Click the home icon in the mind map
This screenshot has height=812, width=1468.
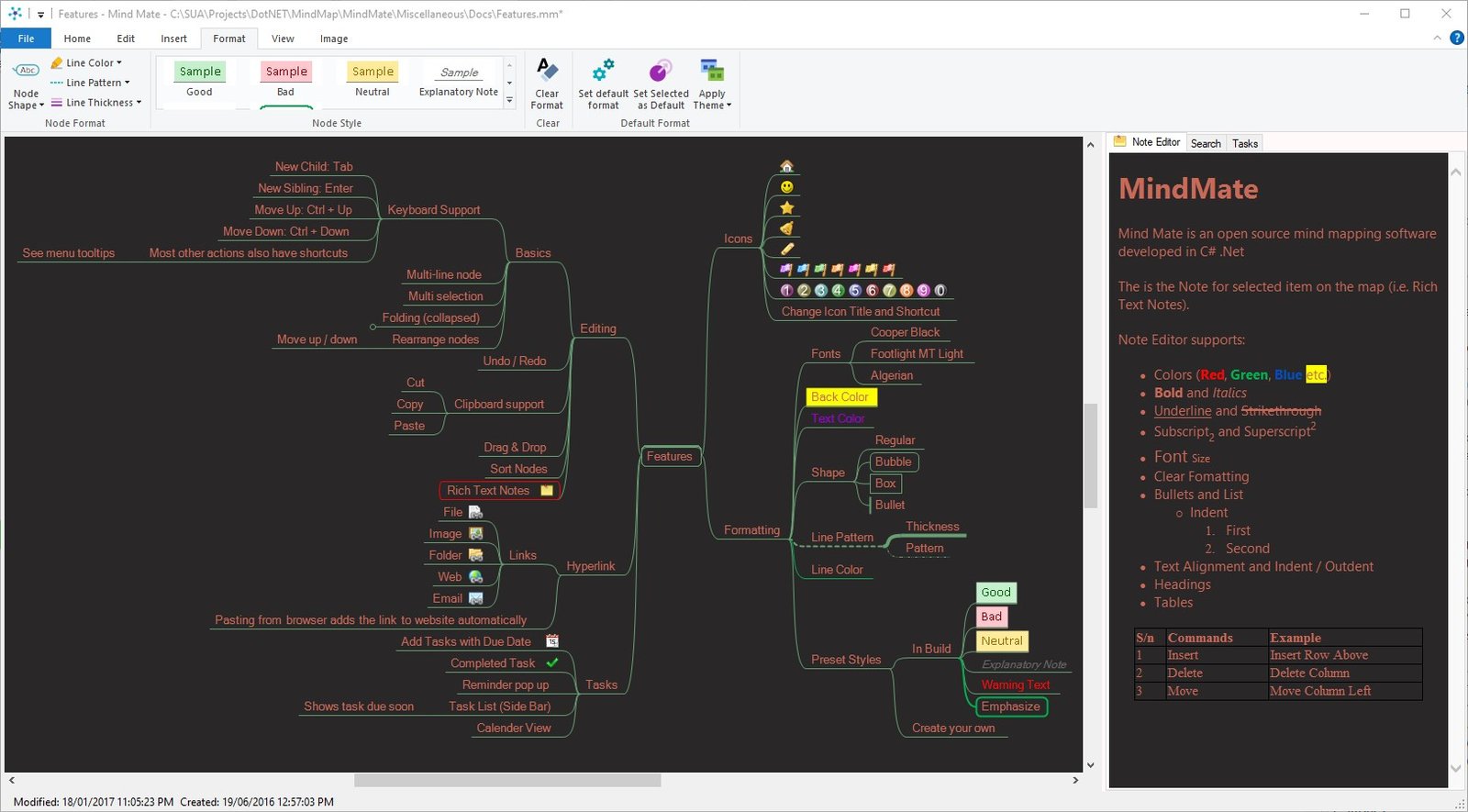point(786,166)
